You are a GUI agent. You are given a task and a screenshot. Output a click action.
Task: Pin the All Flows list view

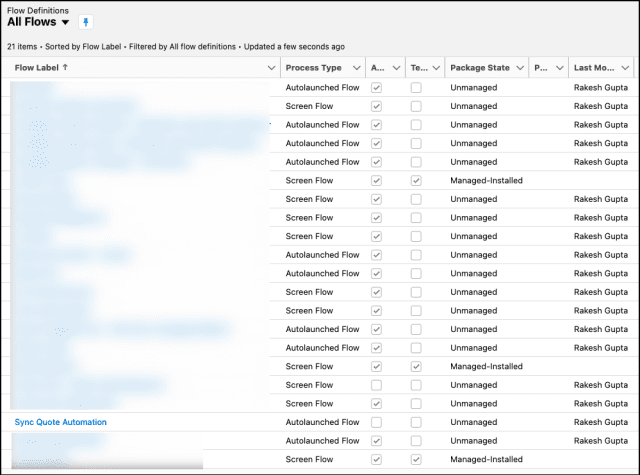[x=85, y=22]
